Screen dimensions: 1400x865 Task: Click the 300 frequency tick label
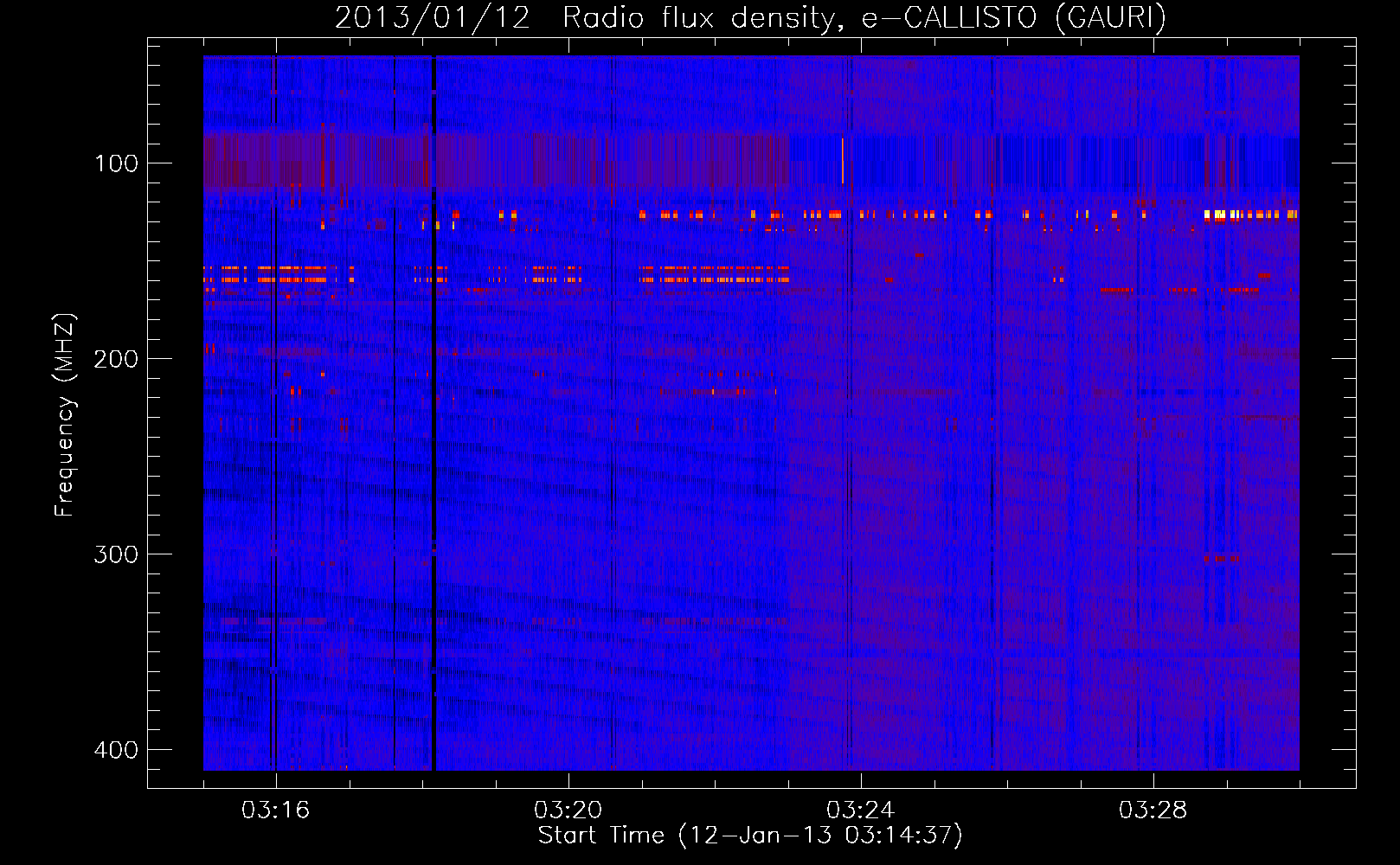[116, 554]
